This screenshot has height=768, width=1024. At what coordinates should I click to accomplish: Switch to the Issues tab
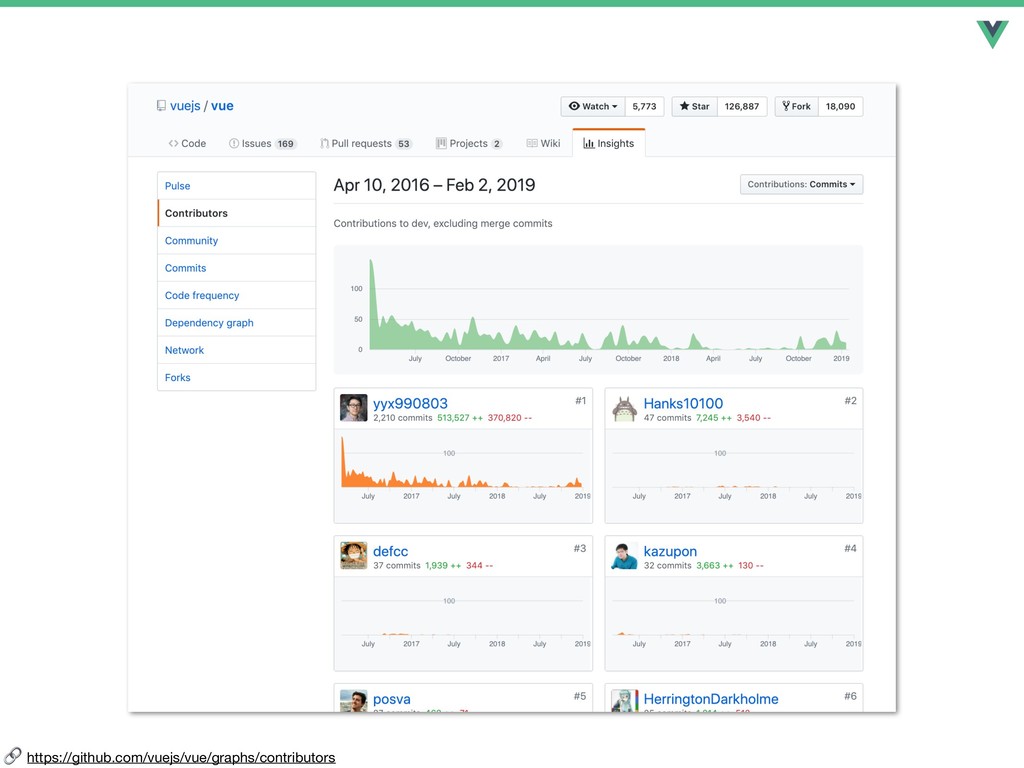click(x=262, y=144)
